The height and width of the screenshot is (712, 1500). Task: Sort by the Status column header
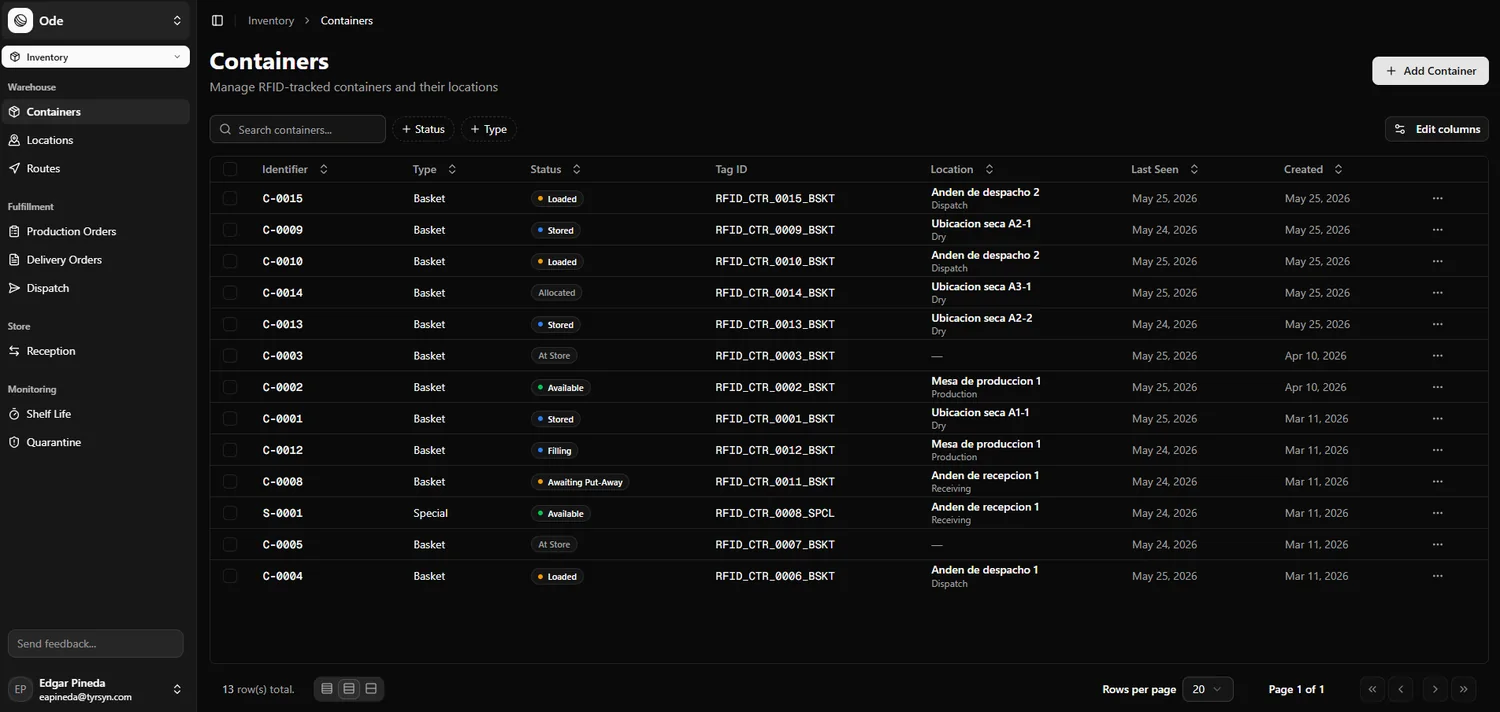pyautogui.click(x=556, y=169)
